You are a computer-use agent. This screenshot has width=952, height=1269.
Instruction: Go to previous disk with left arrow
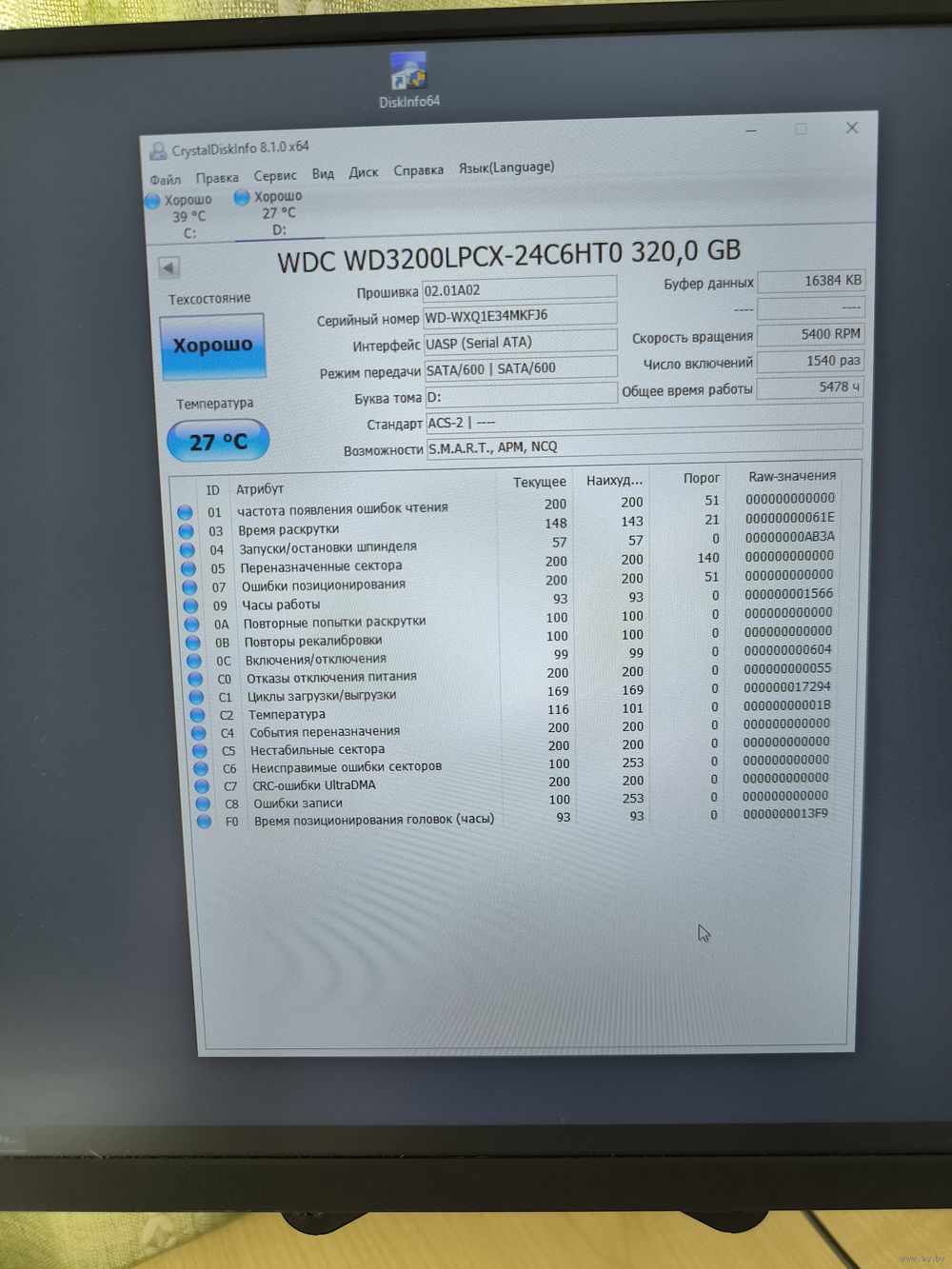click(169, 268)
